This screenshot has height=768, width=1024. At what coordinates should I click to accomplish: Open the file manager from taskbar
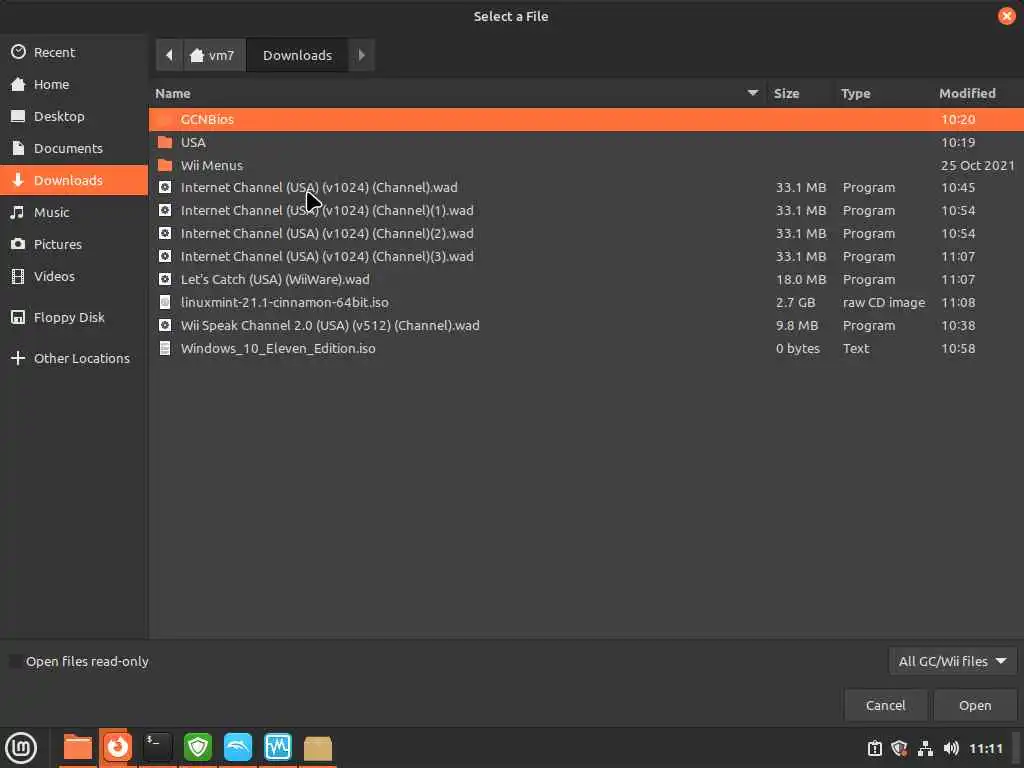click(x=78, y=748)
